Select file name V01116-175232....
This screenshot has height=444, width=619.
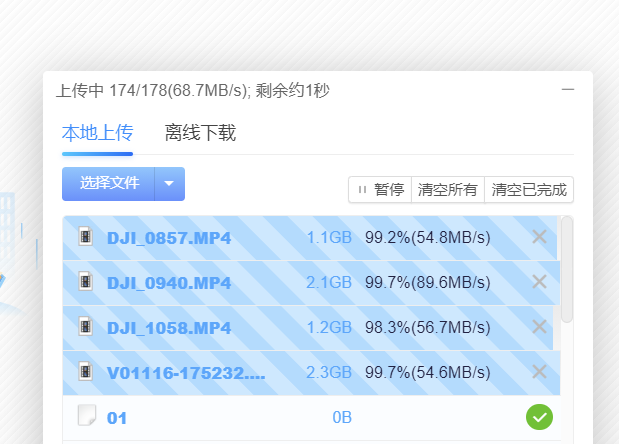point(186,373)
